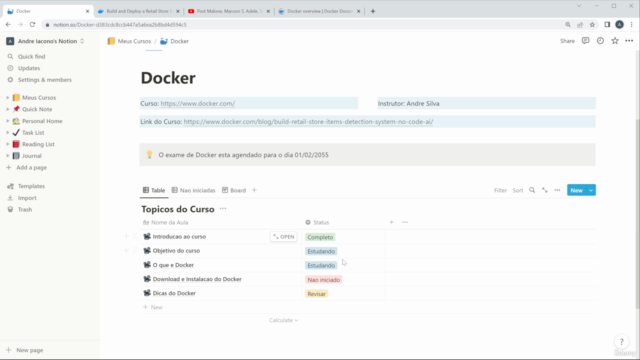Open the New button dropdown arrow

[591, 190]
